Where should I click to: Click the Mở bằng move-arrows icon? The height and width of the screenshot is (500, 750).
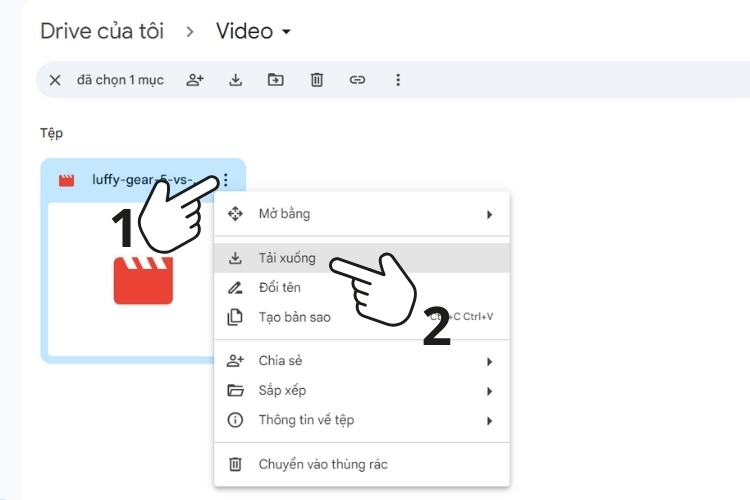pos(235,214)
